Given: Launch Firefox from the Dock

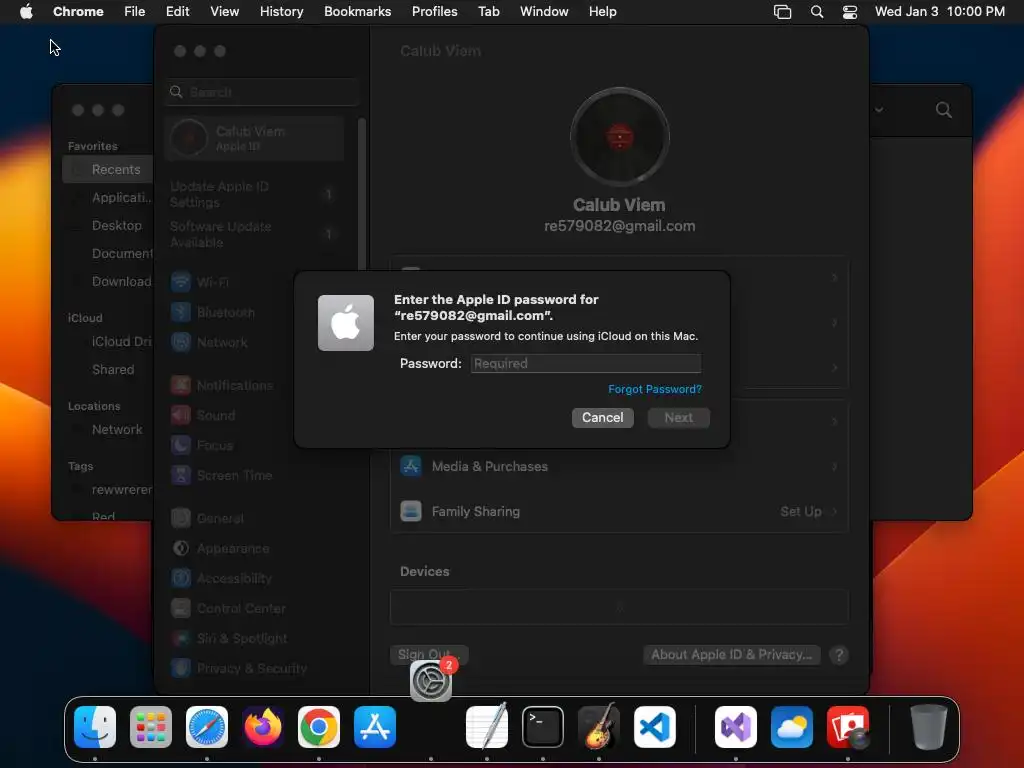Looking at the screenshot, I should (x=263, y=727).
